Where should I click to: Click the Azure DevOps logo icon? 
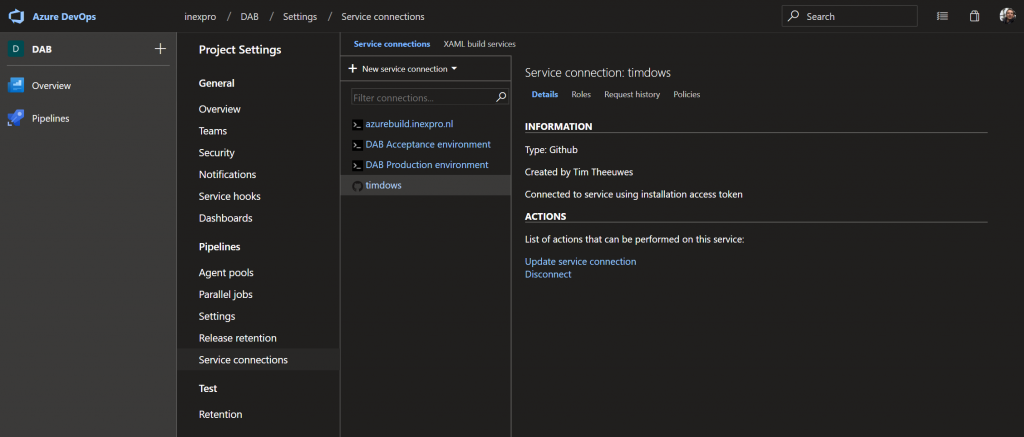pyautogui.click(x=16, y=16)
